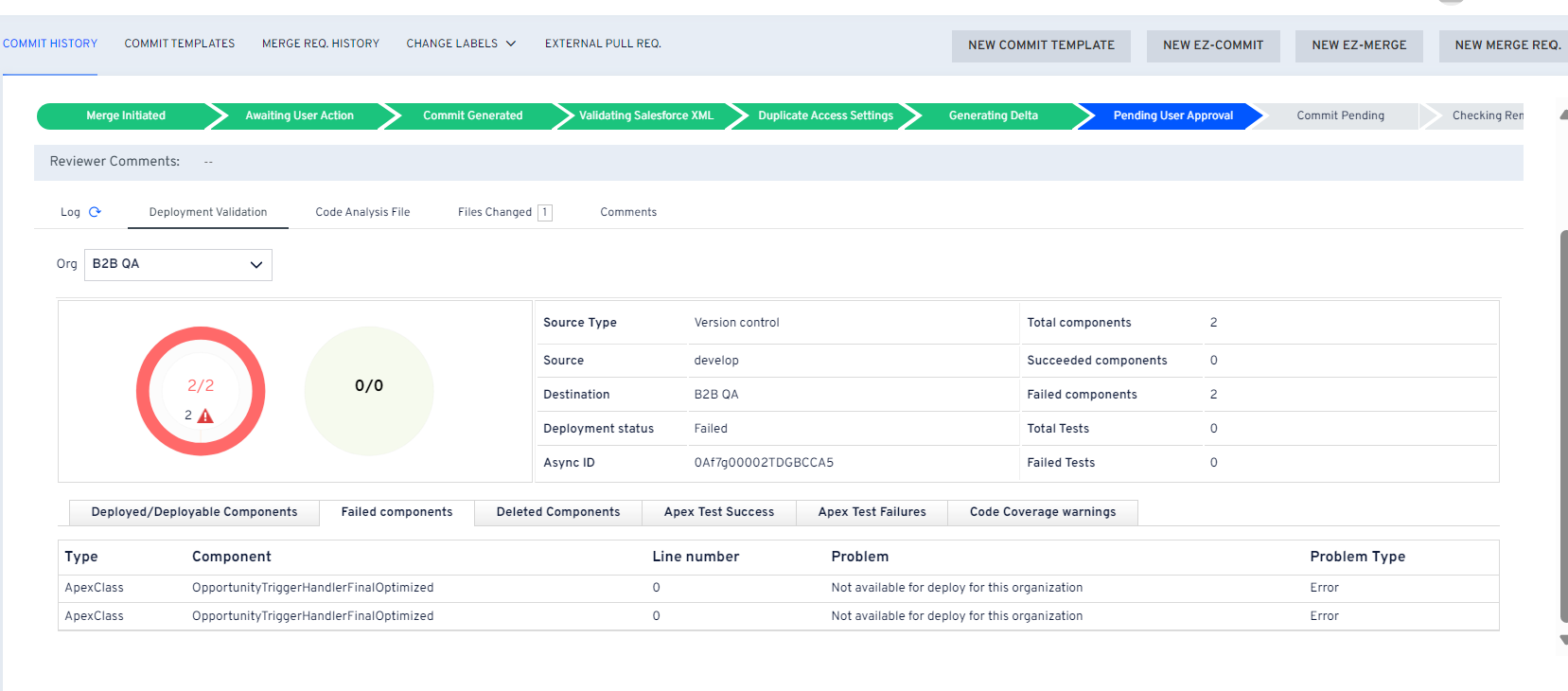Viewport: 1568px width, 691px height.
Task: View the Apex Test Failures tab
Action: tap(872, 512)
